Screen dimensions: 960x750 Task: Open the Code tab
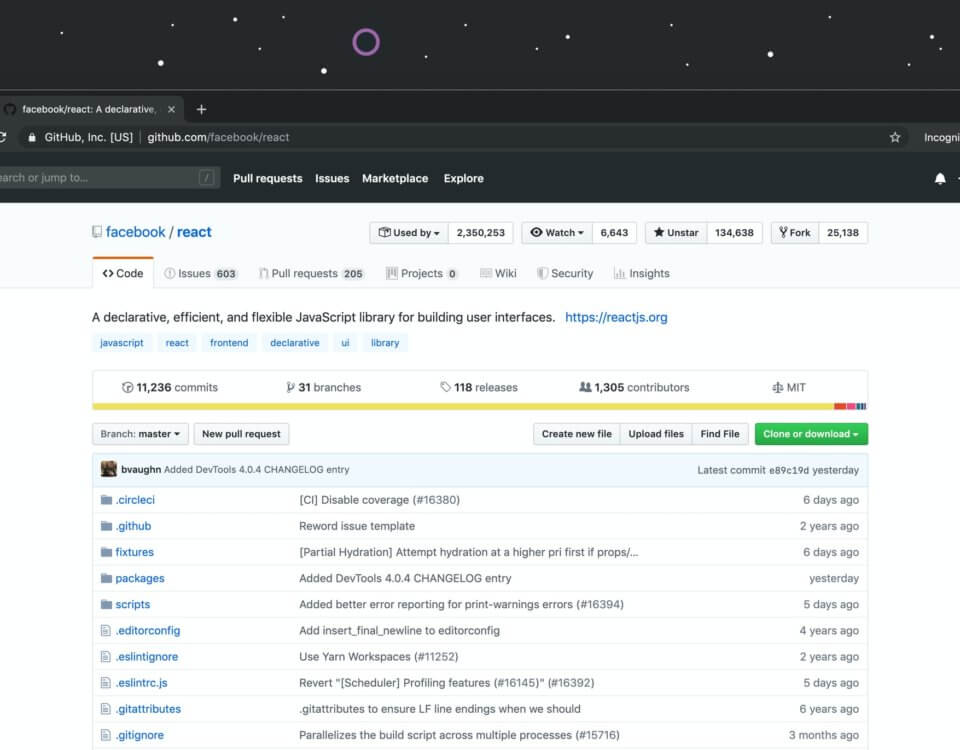tap(123, 274)
